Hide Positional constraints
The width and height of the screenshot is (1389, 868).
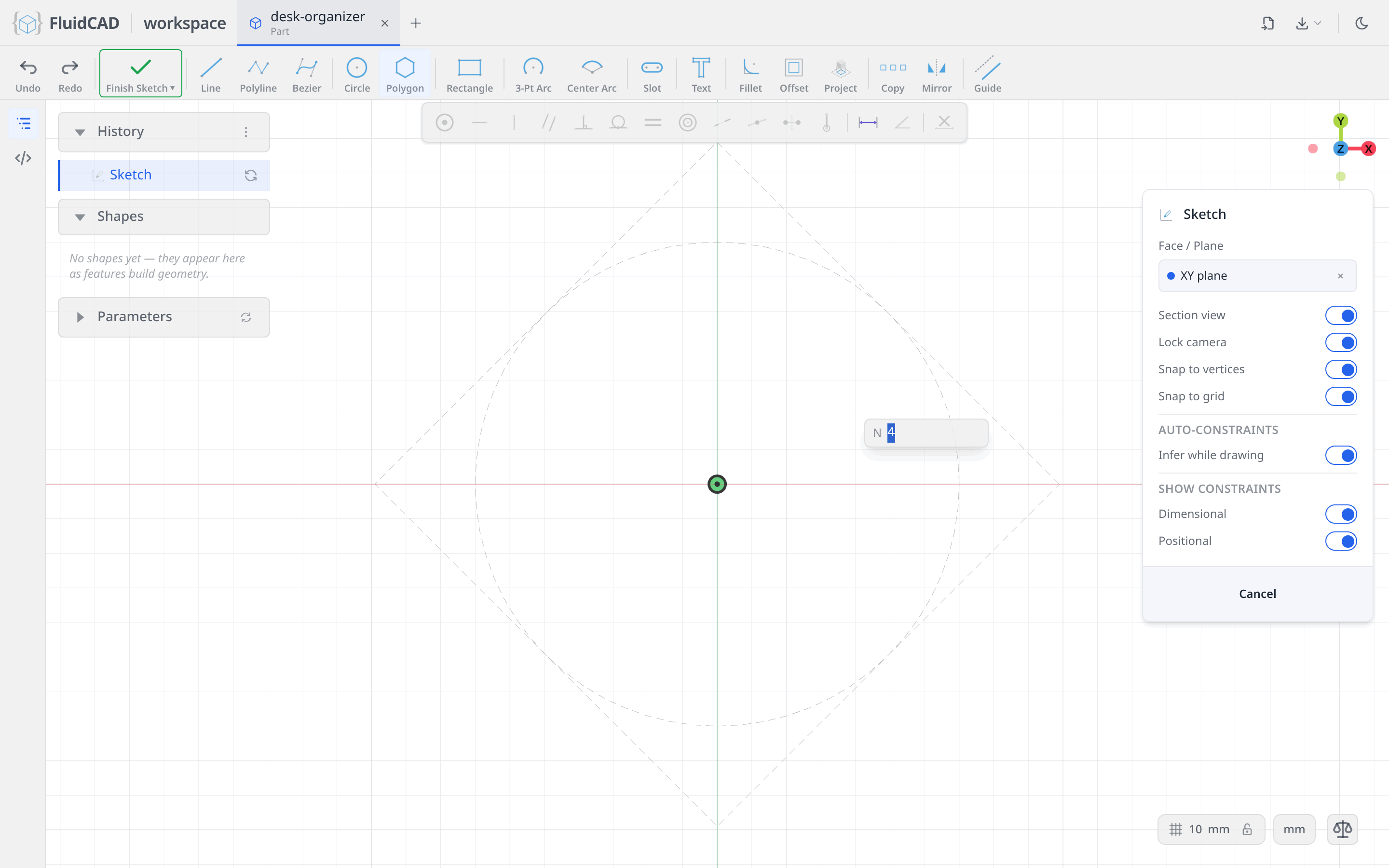(1341, 541)
